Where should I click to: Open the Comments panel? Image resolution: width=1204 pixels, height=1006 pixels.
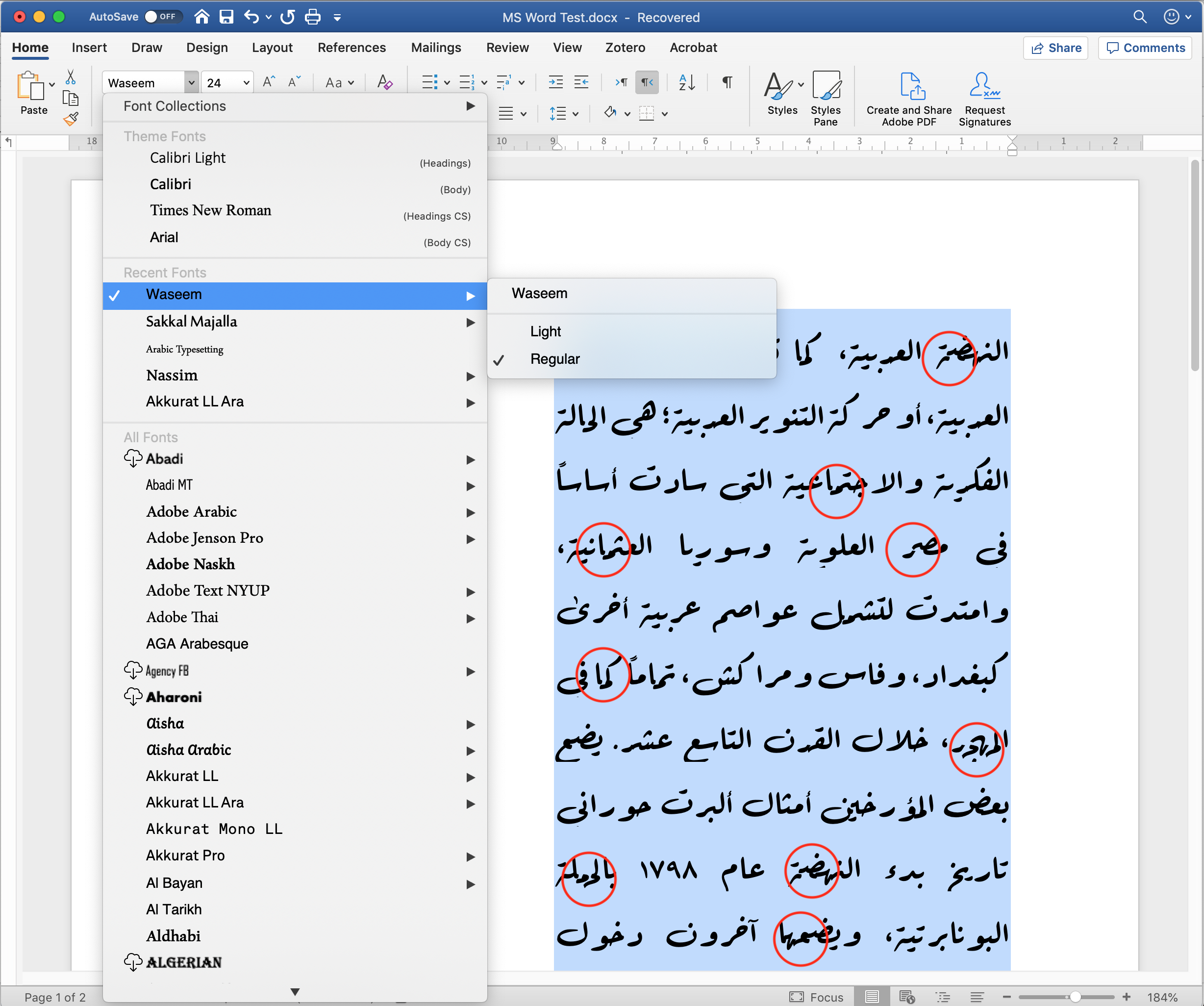coord(1145,48)
